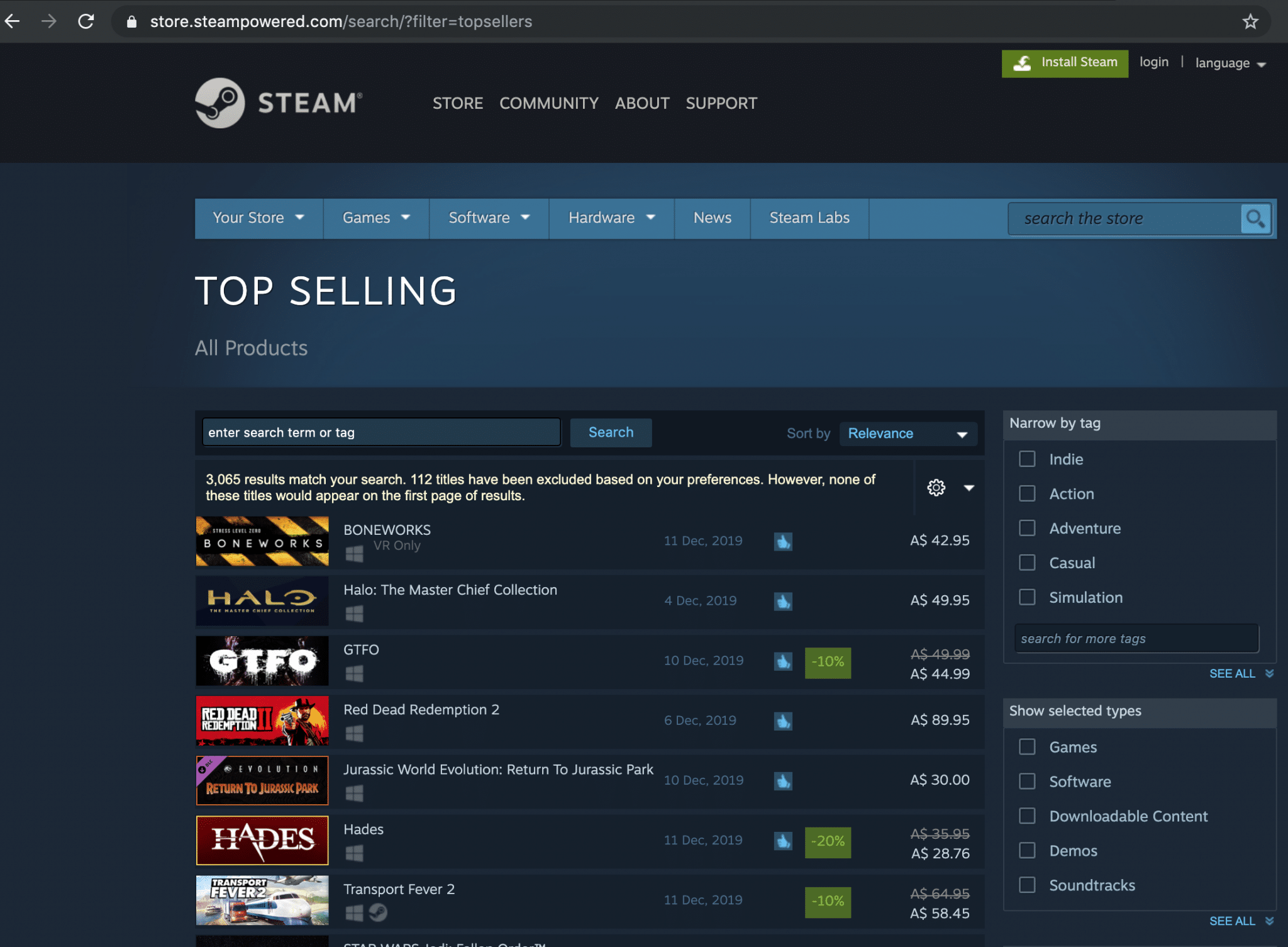Open the settings gear on results bar
Screen dimensions: 1288x947
pos(936,487)
